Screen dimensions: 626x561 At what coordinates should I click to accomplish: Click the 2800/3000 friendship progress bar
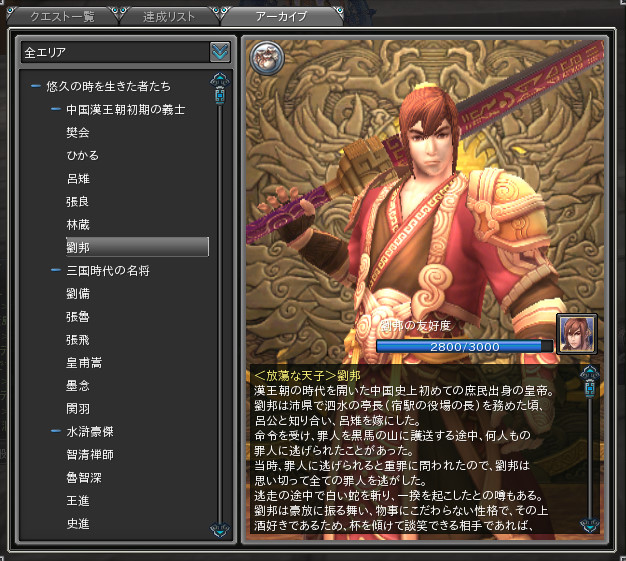(465, 346)
